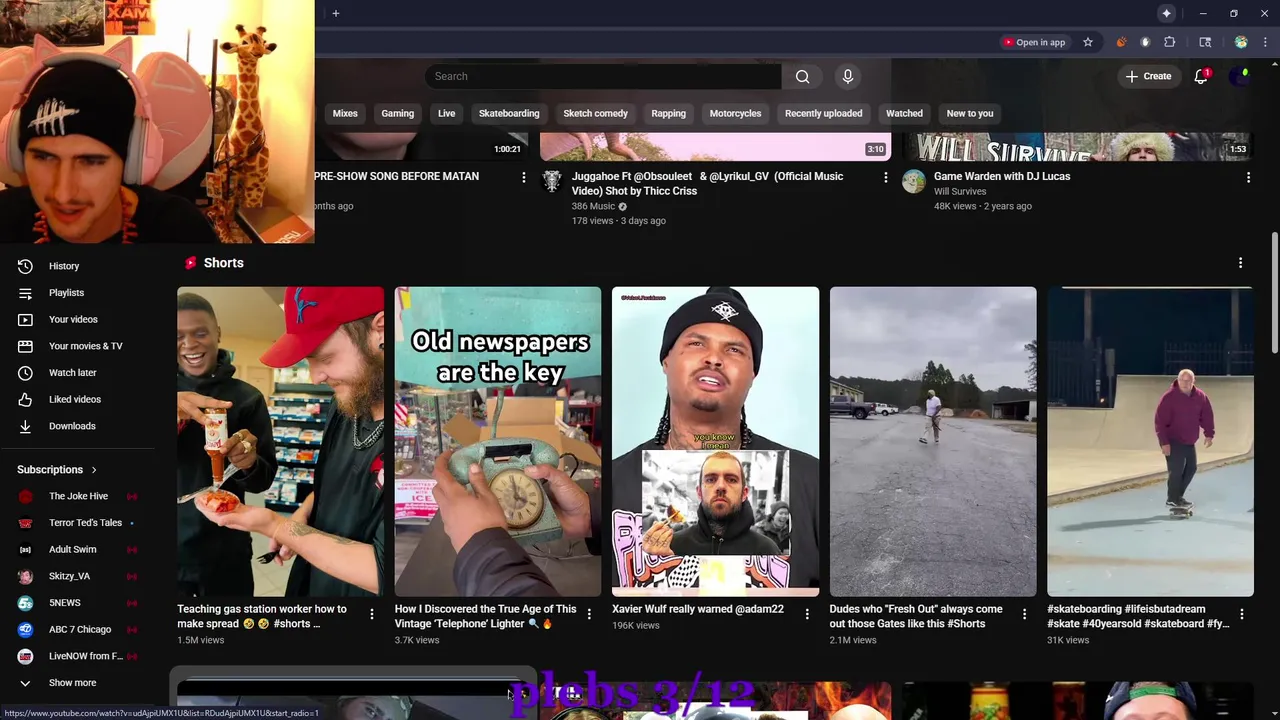Play the skateboarding short thumbnail
Viewport: 1280px width, 720px height.
pos(1150,441)
